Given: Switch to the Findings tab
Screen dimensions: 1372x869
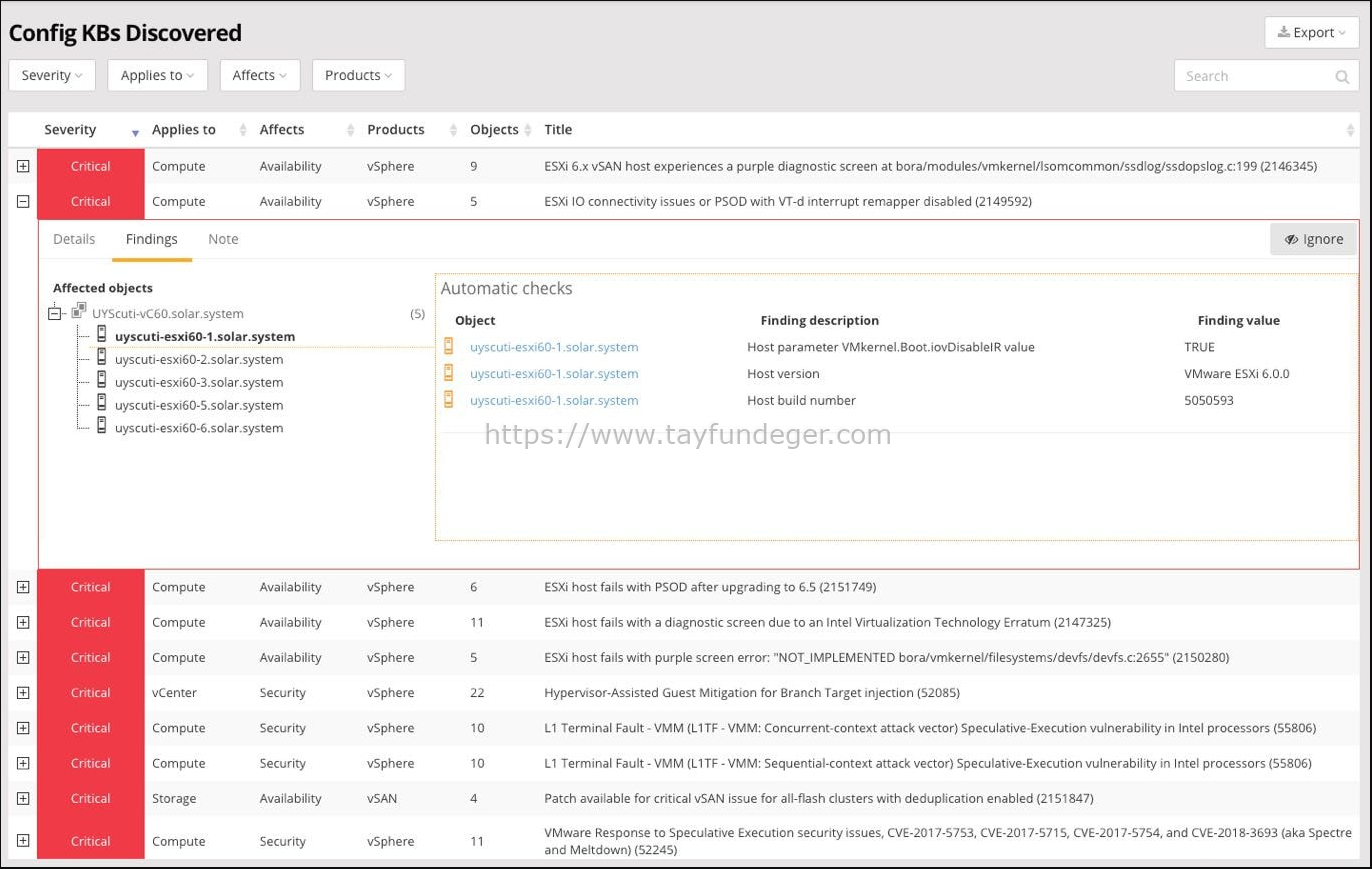Looking at the screenshot, I should tap(152, 239).
